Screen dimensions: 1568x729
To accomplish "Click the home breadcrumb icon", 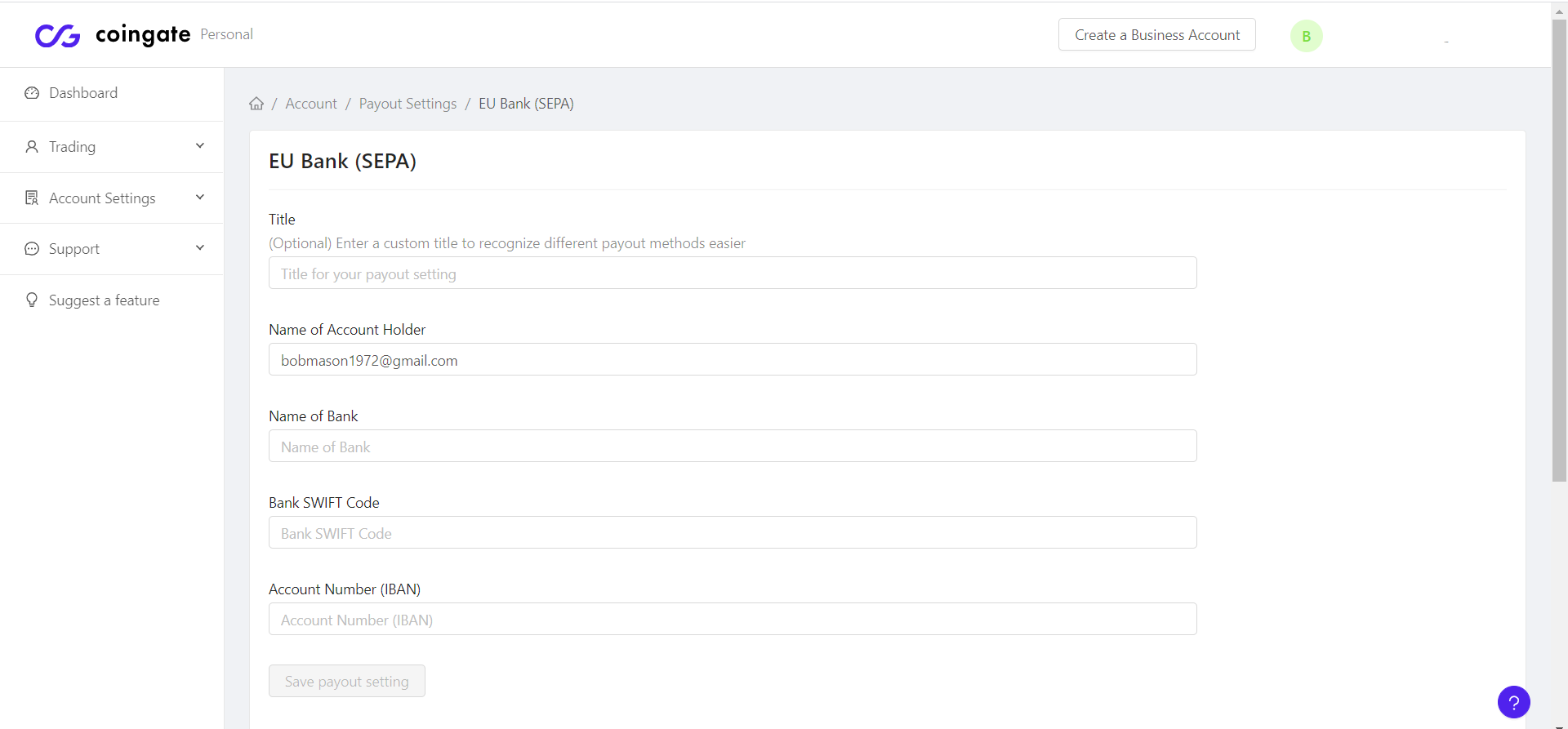I will (x=256, y=104).
